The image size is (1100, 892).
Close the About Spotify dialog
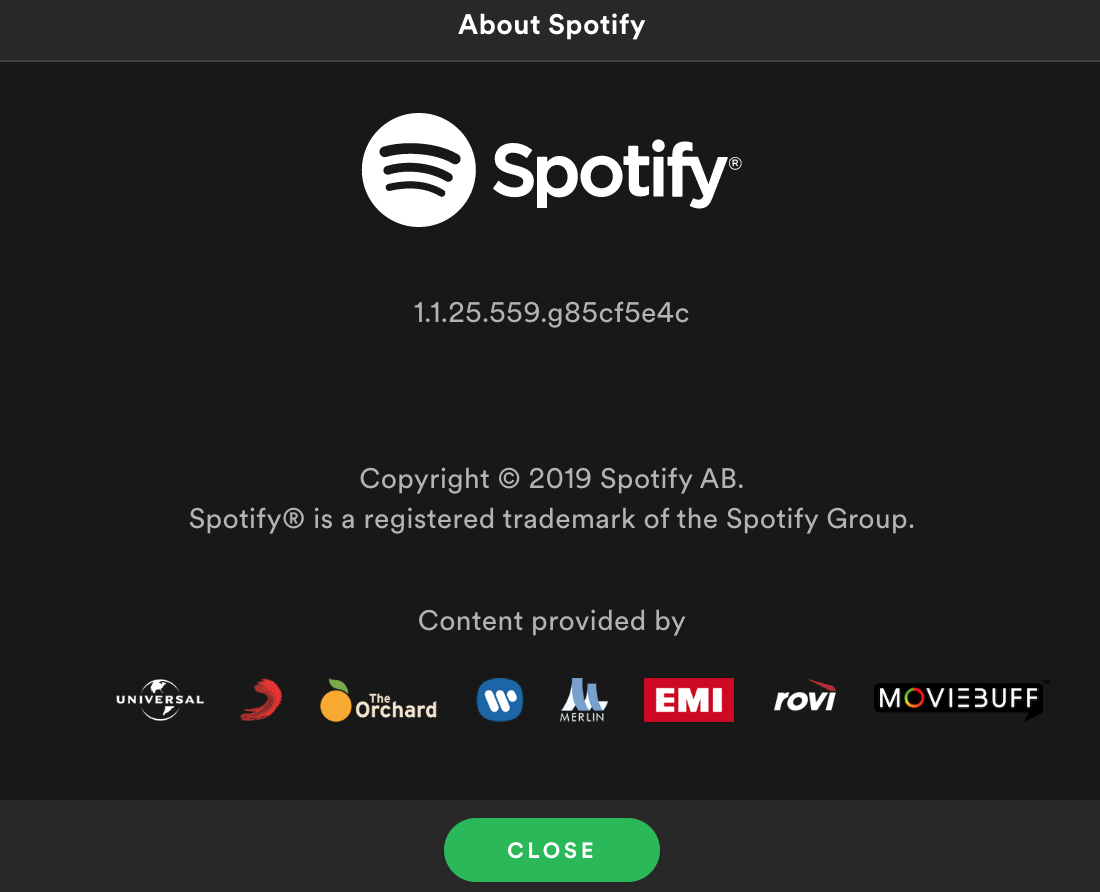point(551,850)
